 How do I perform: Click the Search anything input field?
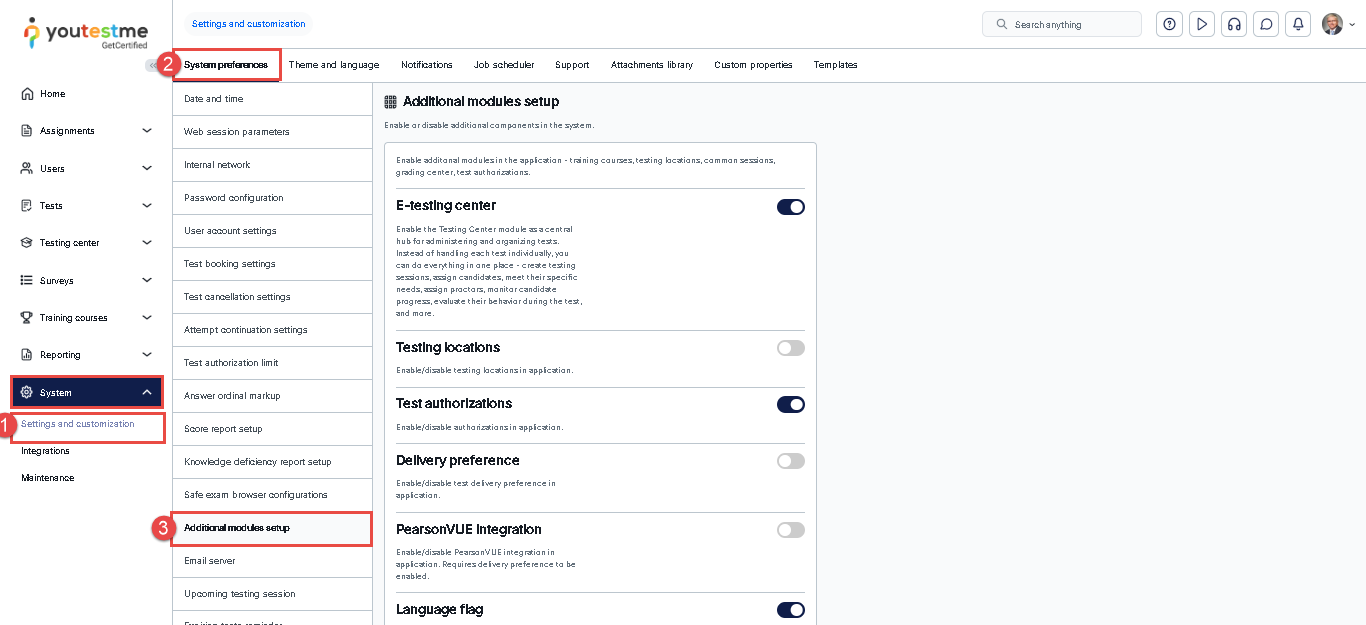1070,24
